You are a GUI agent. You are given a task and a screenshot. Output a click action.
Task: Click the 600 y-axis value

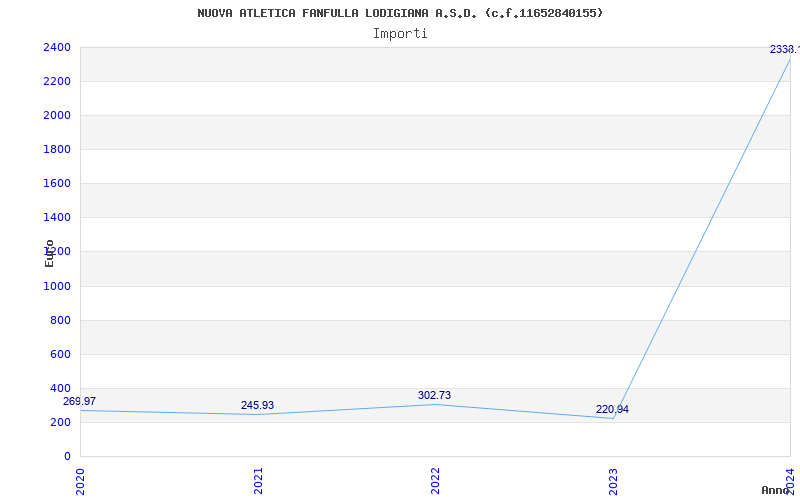(60, 355)
